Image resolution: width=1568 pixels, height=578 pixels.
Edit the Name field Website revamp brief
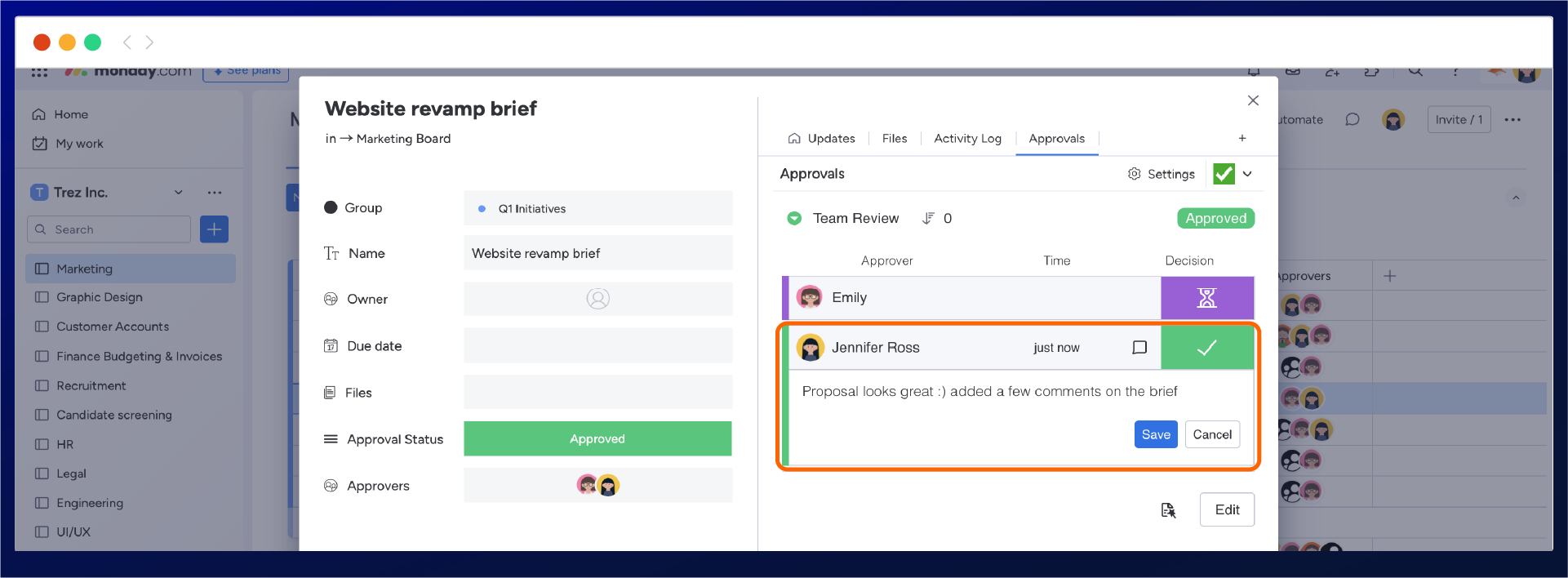coord(597,253)
